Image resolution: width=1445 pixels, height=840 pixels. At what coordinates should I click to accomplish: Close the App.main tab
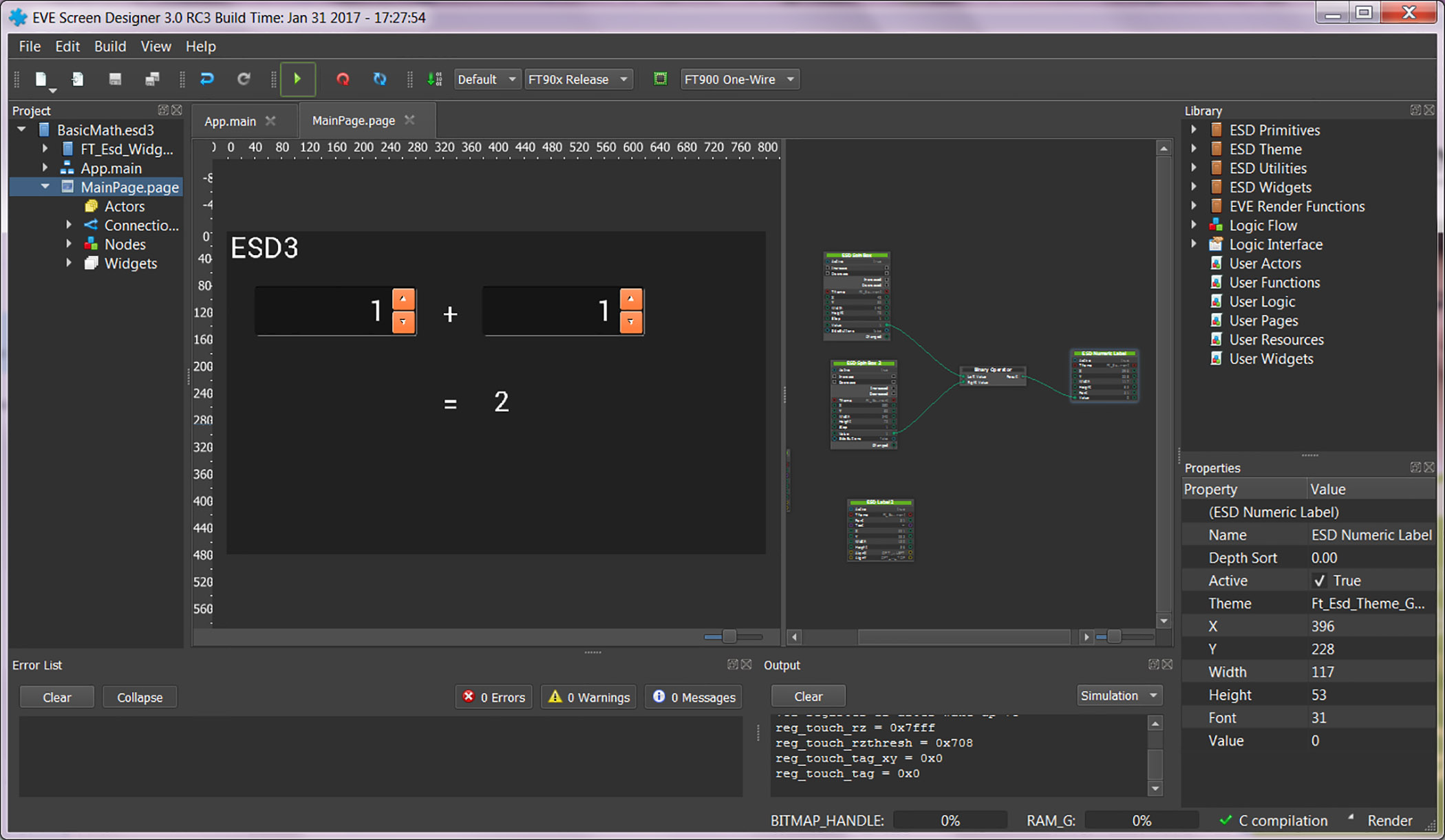271,120
